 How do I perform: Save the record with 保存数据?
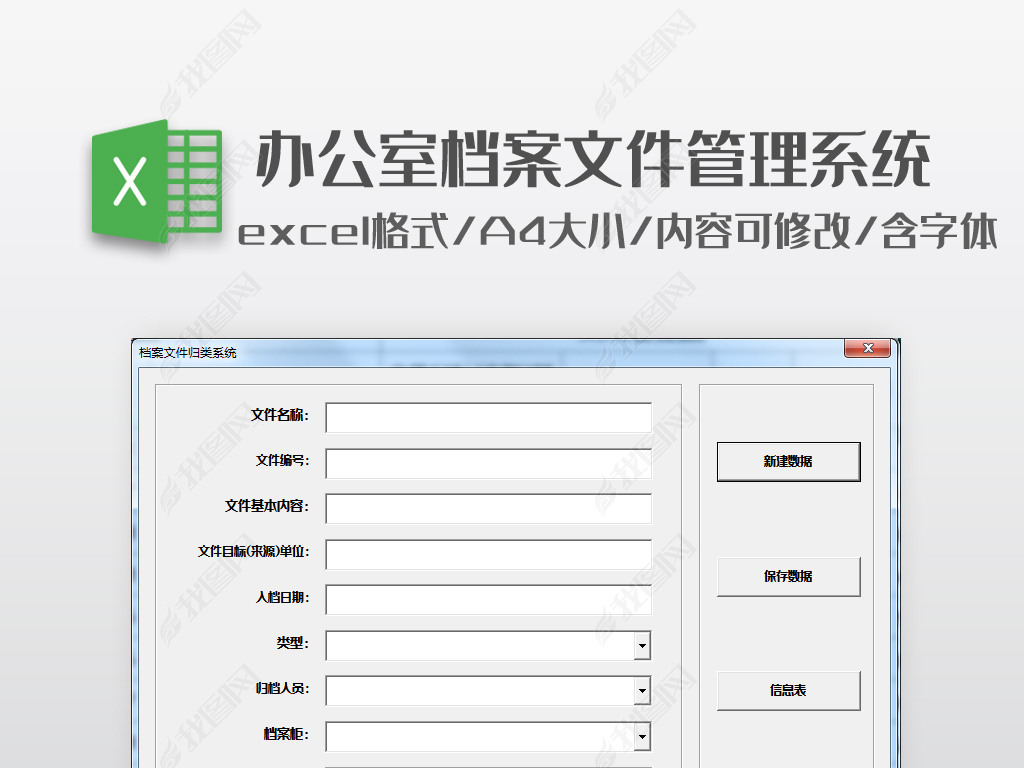[x=788, y=577]
